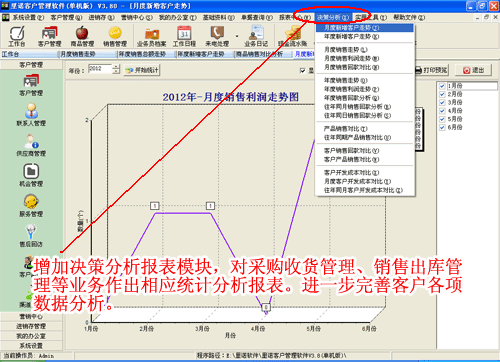Toggle the 3月份 checkbox
The width and height of the screenshot is (500, 362).
tap(442, 102)
